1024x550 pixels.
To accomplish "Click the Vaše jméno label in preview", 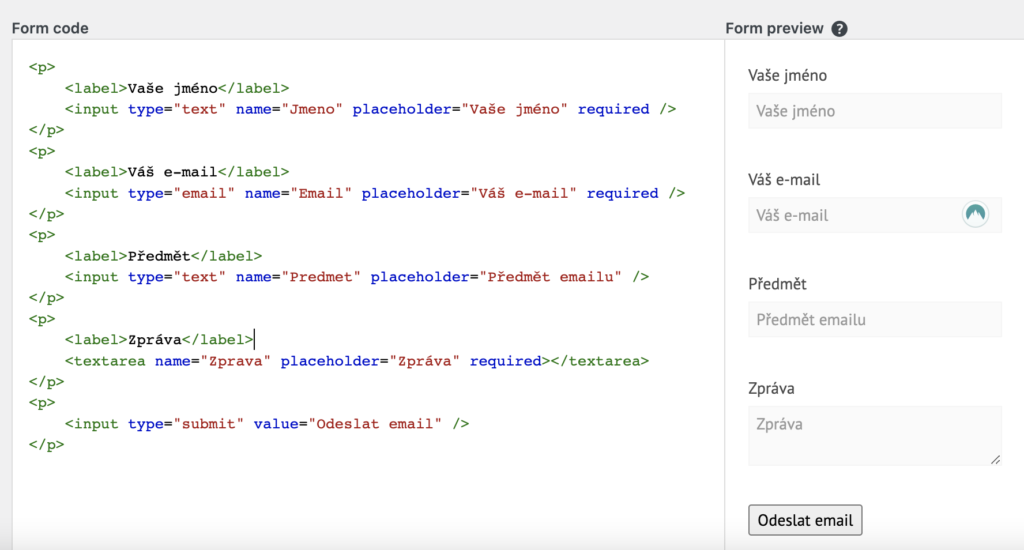I will [787, 76].
